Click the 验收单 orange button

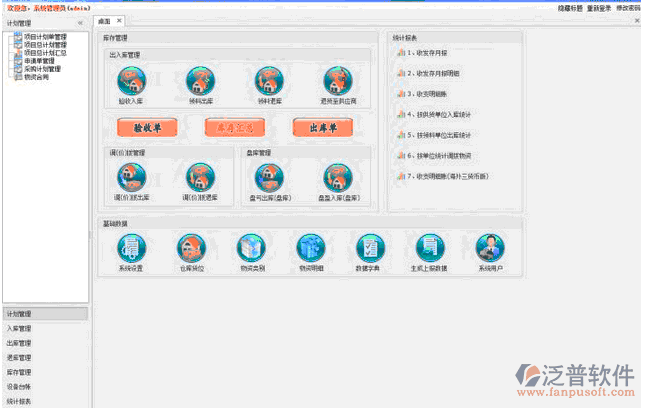click(x=147, y=128)
